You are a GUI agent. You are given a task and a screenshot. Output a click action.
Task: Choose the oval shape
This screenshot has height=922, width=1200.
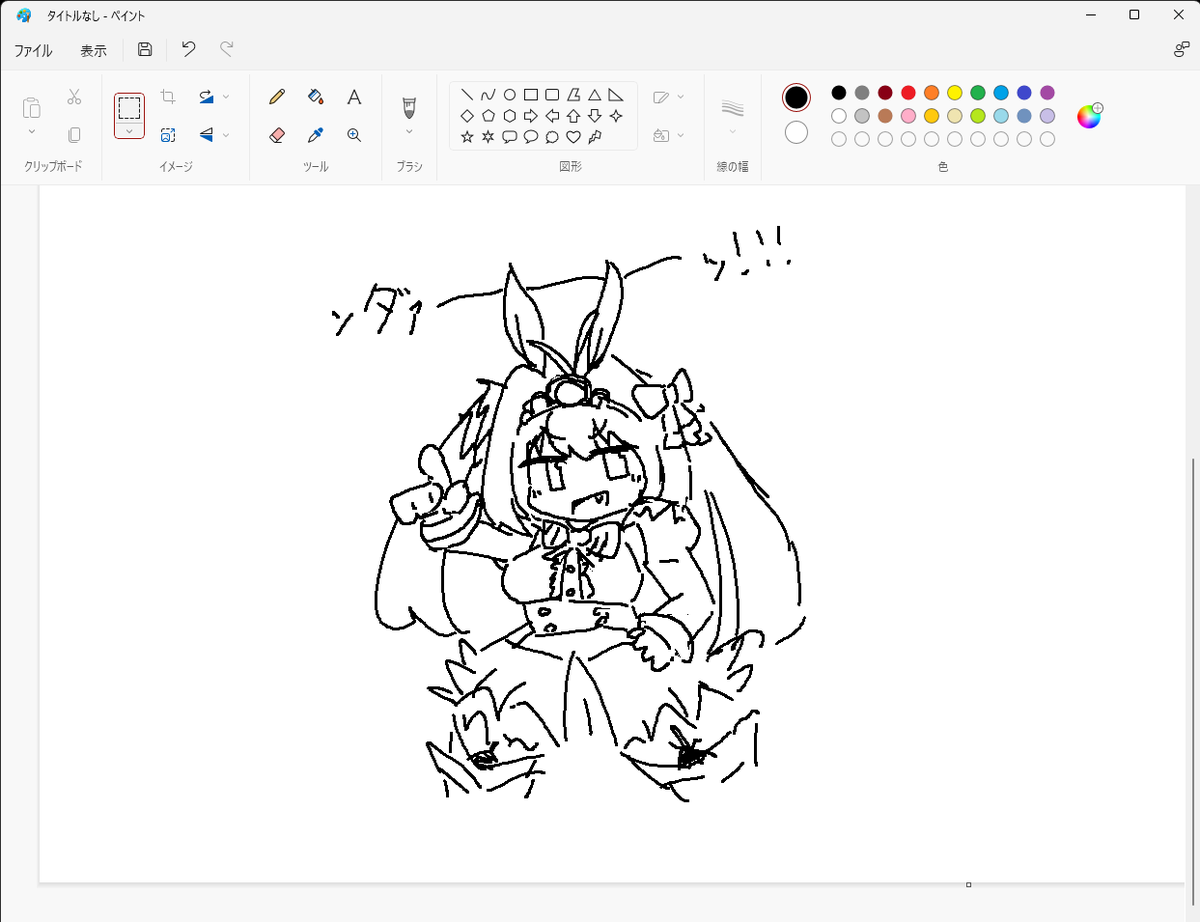(x=509, y=95)
